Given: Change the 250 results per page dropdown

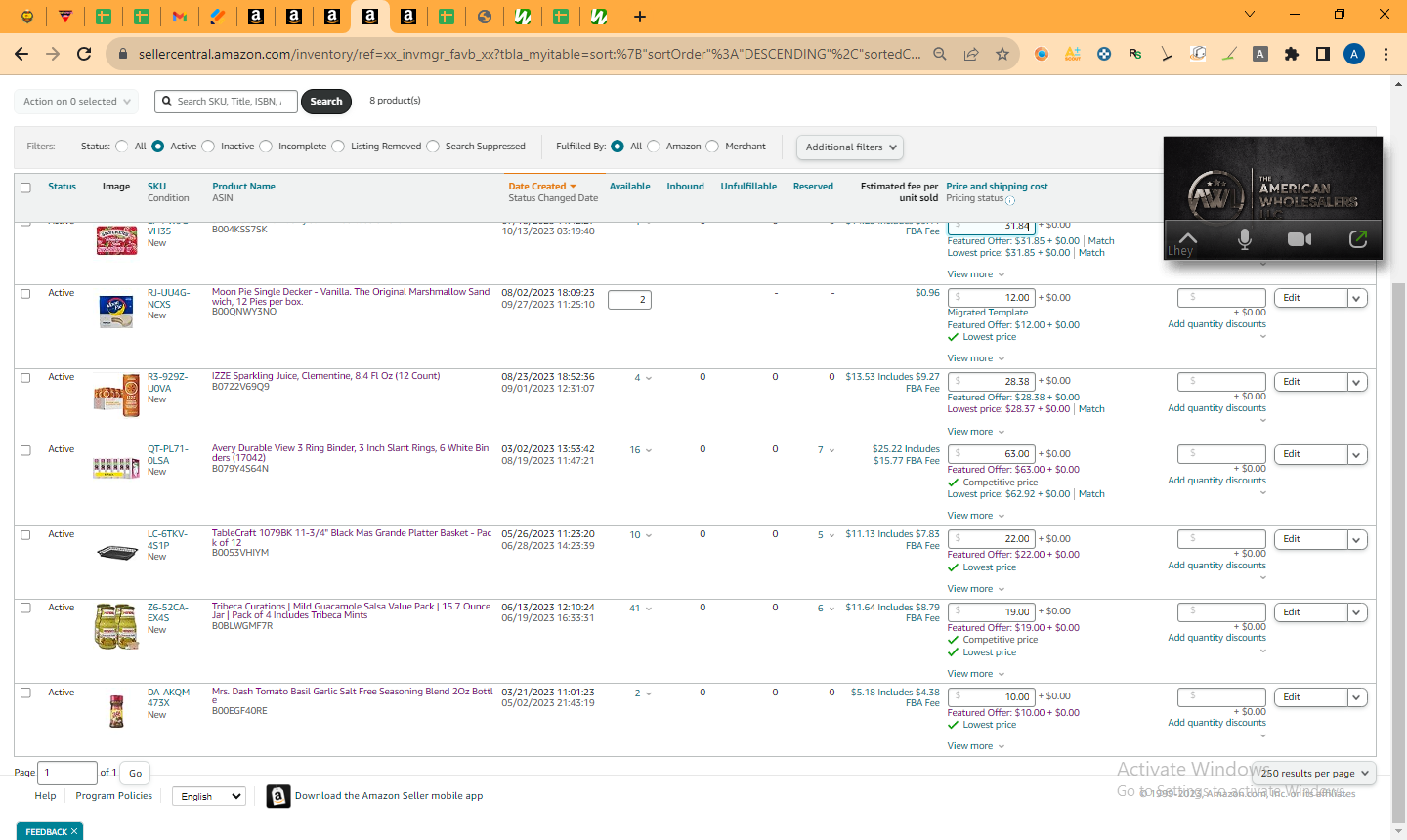Looking at the screenshot, I should [1314, 773].
